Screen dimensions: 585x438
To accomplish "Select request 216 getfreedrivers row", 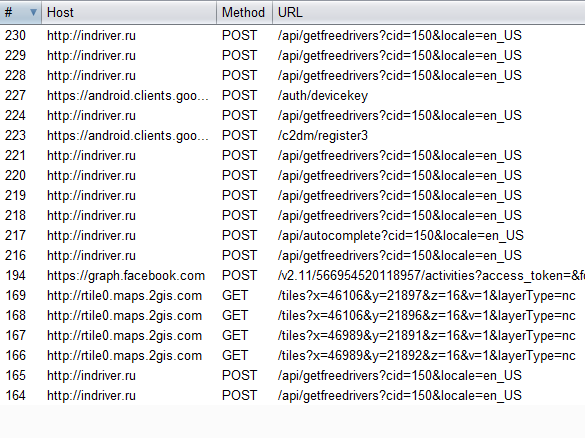I will (x=292, y=256).
